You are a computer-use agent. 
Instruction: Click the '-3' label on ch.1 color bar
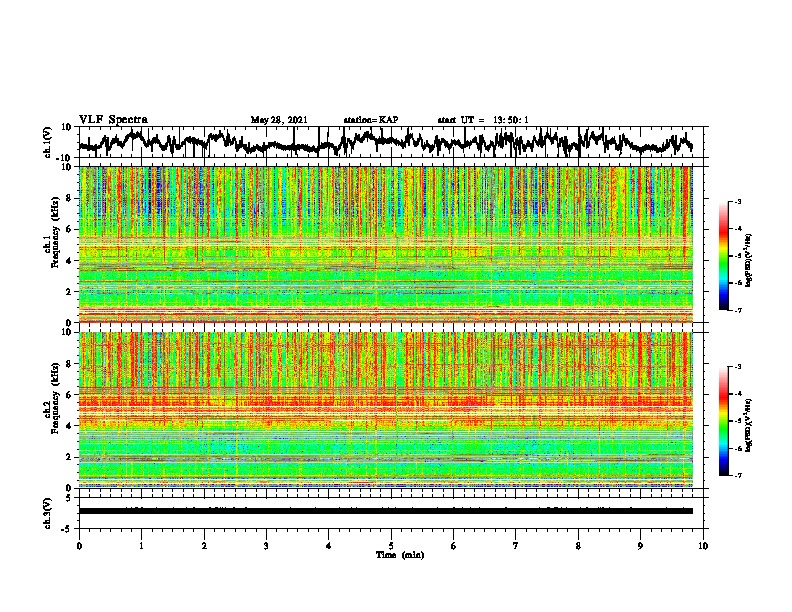737,201
